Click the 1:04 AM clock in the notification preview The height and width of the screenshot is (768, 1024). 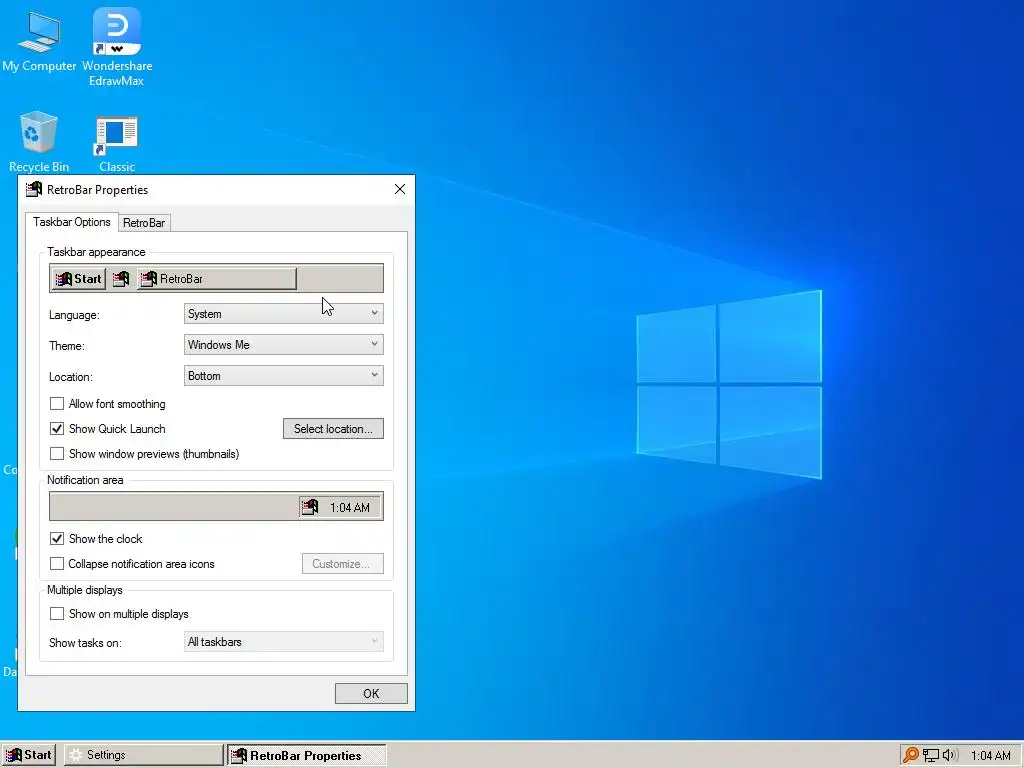pyautogui.click(x=349, y=507)
